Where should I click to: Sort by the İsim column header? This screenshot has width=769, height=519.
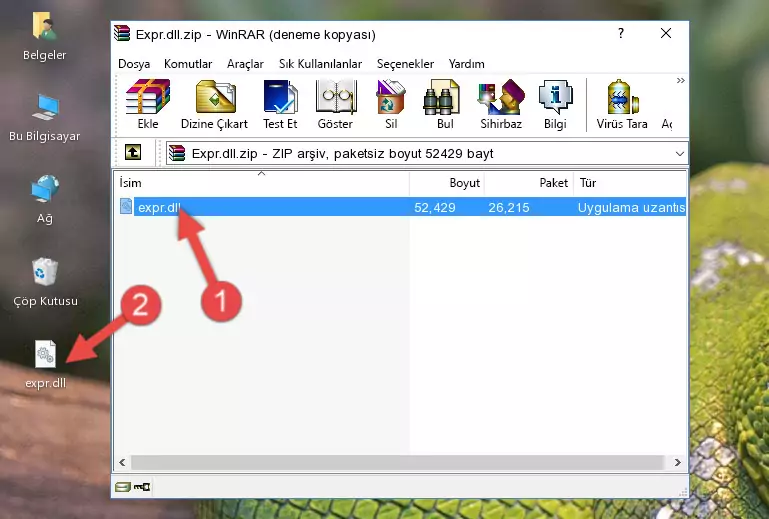[x=262, y=183]
